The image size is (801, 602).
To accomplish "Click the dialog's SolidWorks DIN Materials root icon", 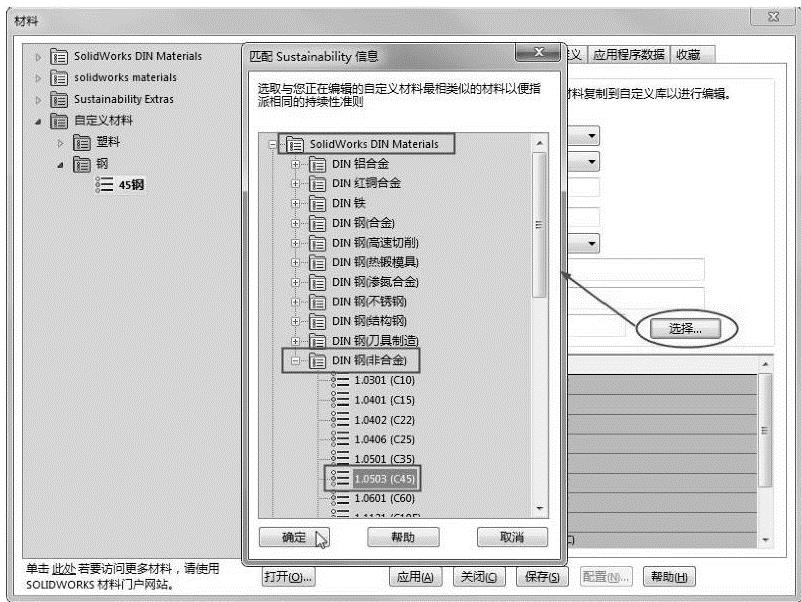I will point(295,145).
